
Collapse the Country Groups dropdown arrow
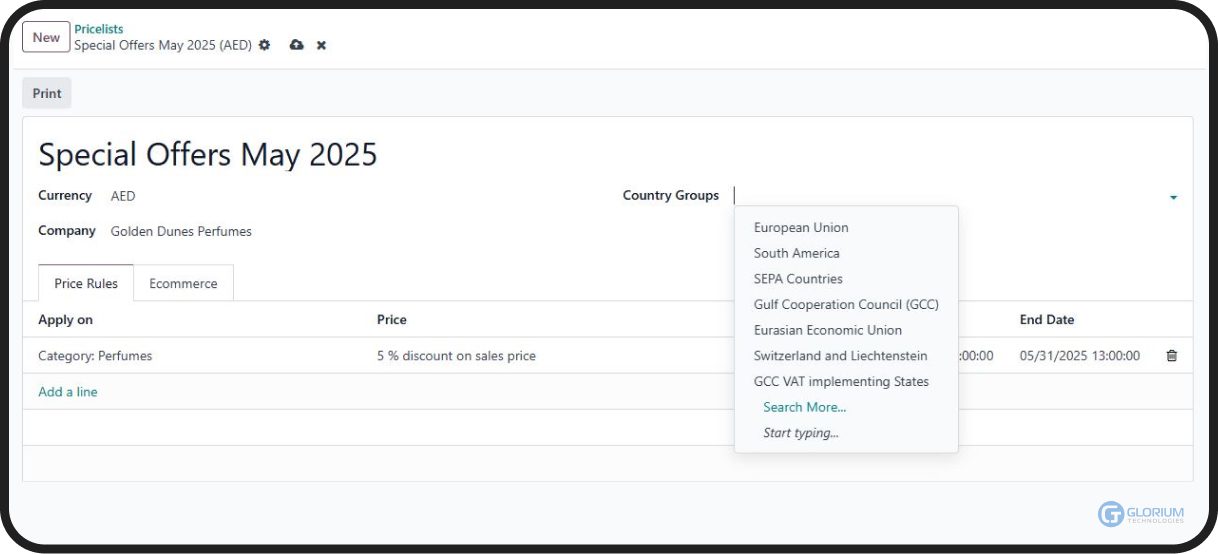click(1173, 197)
